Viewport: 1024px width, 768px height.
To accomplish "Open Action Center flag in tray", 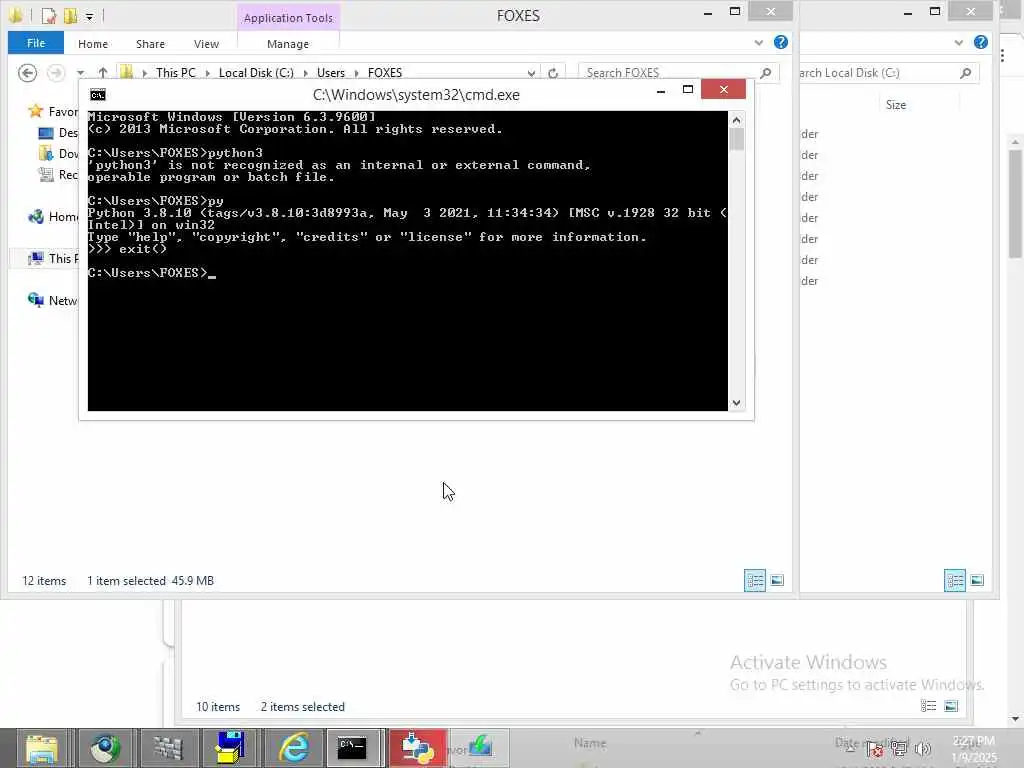I will 874,750.
